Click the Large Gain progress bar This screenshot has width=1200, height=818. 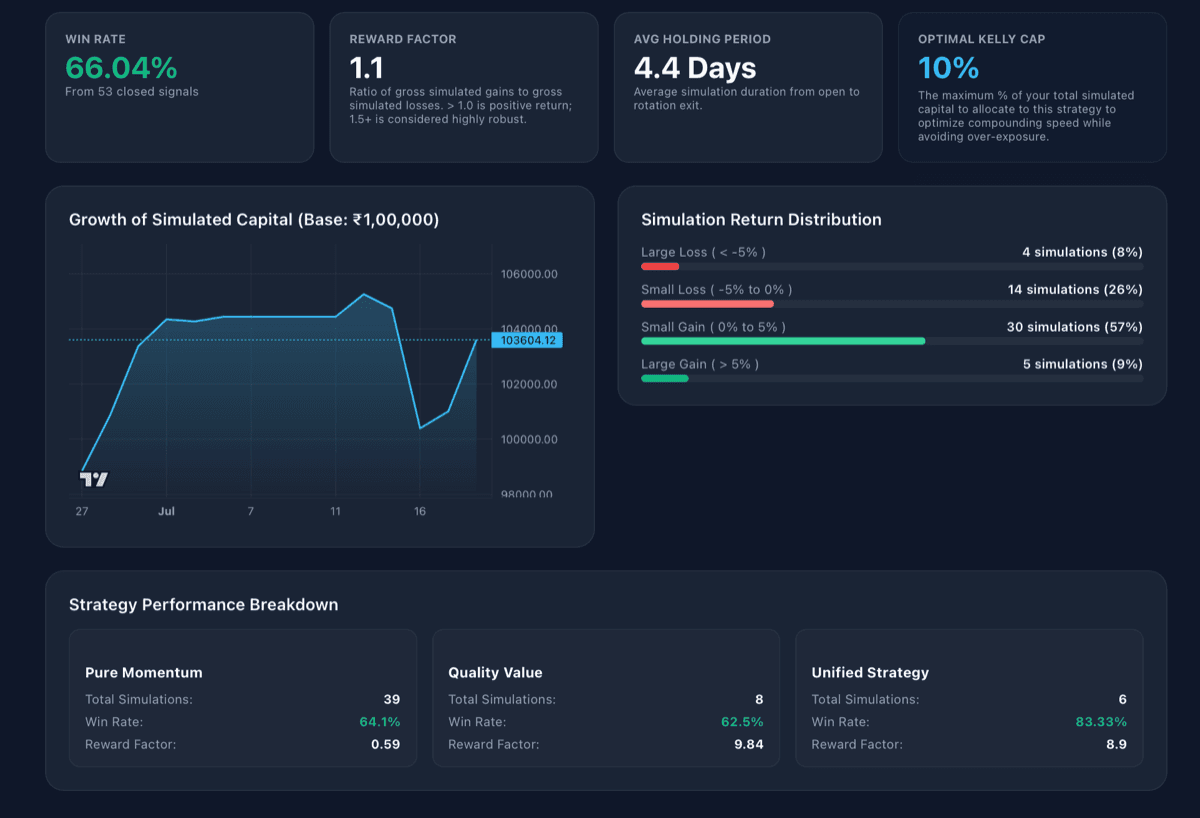pyautogui.click(x=665, y=378)
